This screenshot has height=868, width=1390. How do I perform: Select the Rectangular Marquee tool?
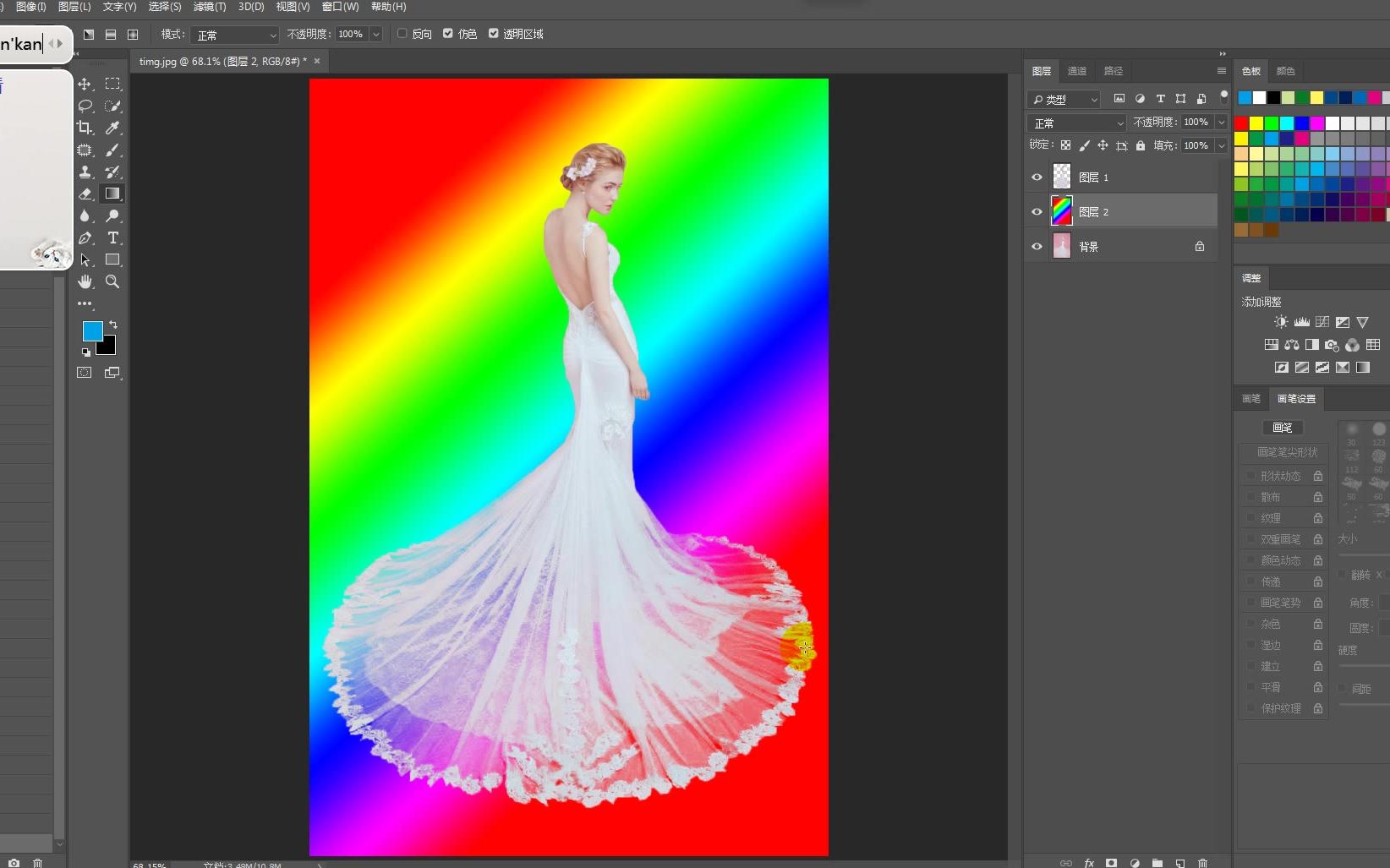(112, 84)
